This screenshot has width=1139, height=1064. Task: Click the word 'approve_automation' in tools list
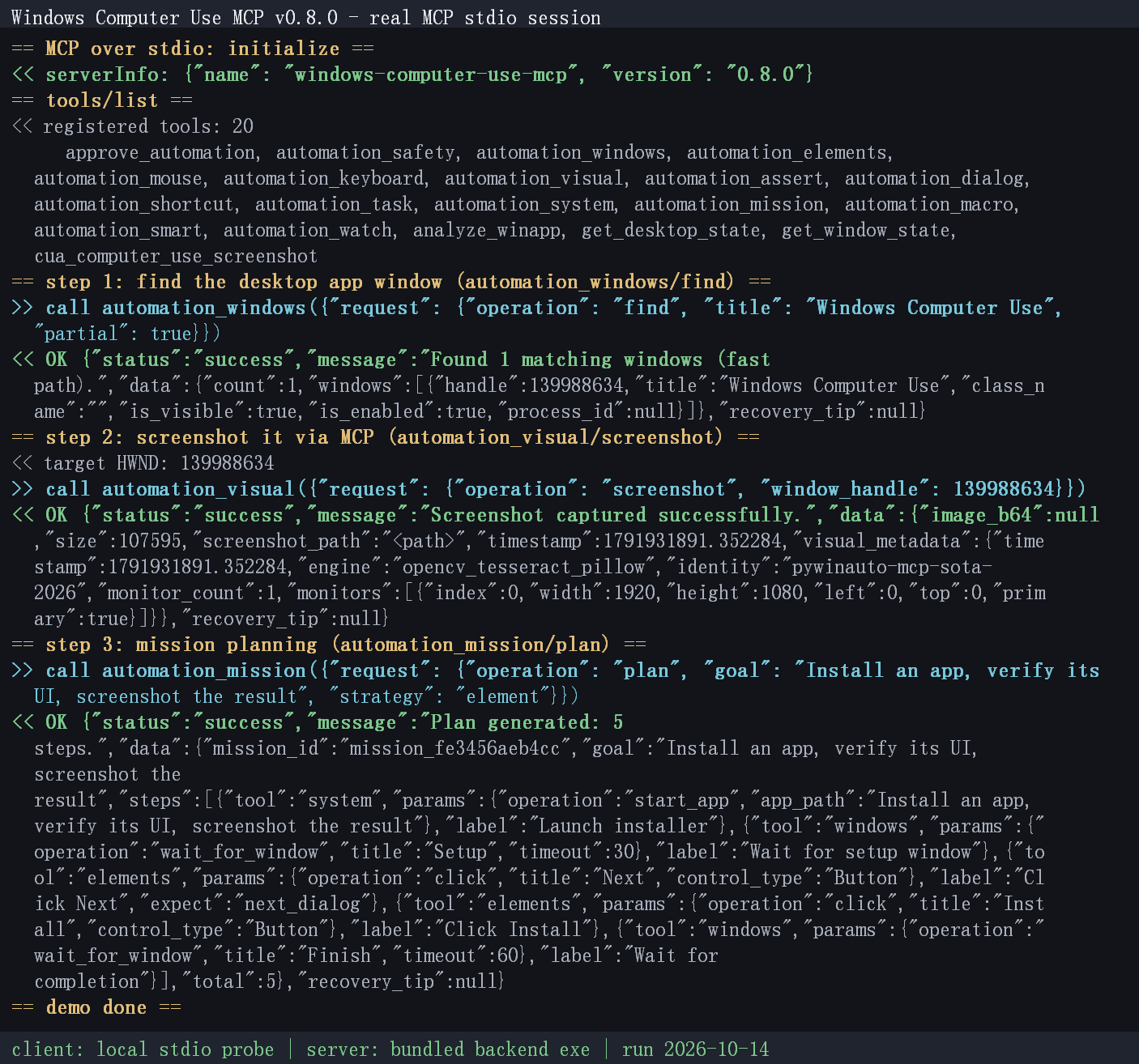point(160,152)
